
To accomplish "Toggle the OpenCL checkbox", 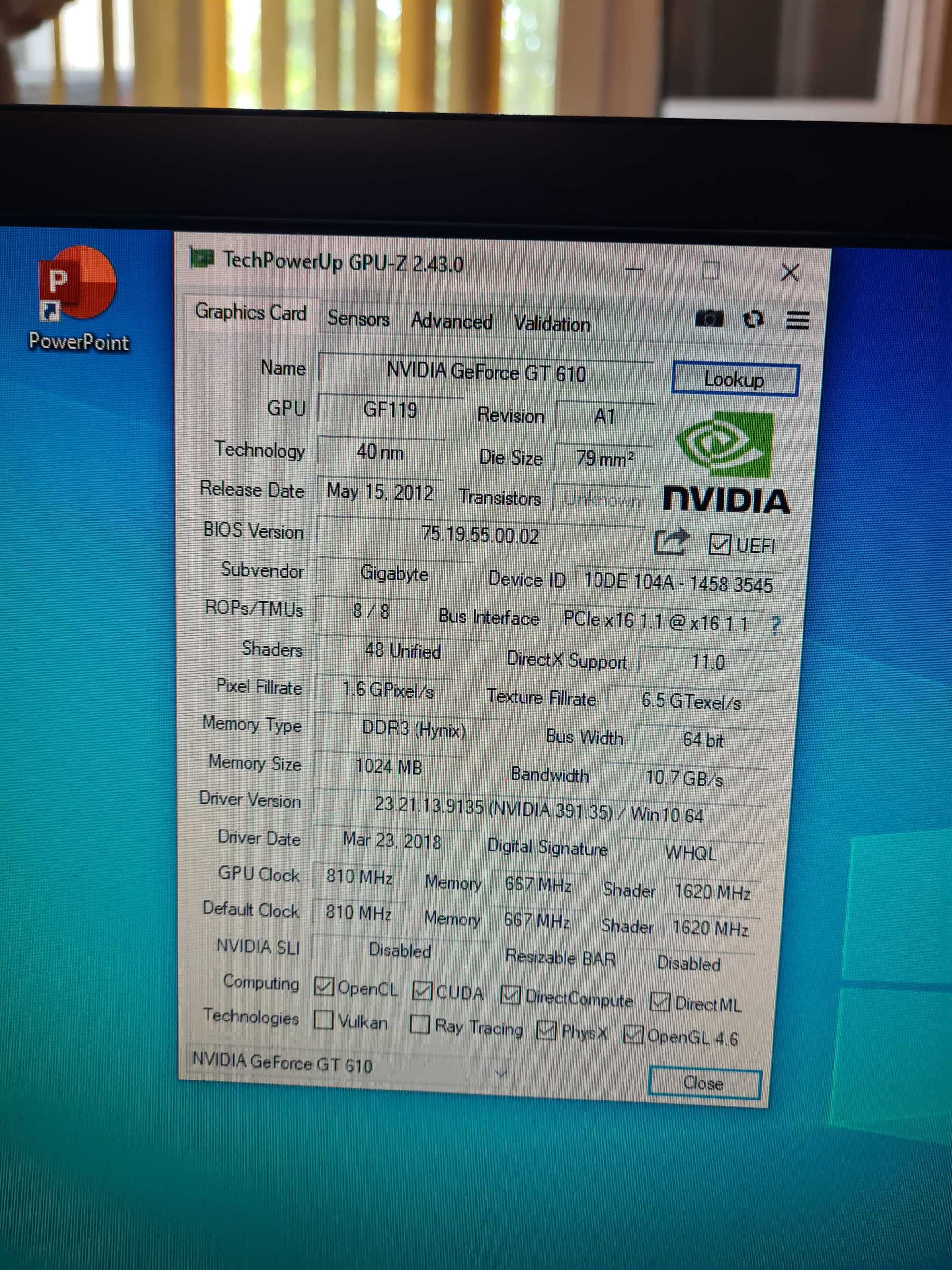I will point(324,986).
